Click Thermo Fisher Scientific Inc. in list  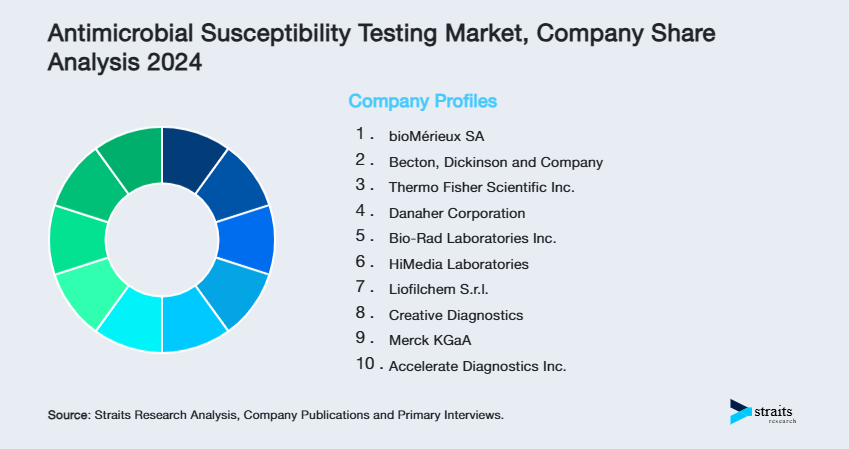(481, 187)
